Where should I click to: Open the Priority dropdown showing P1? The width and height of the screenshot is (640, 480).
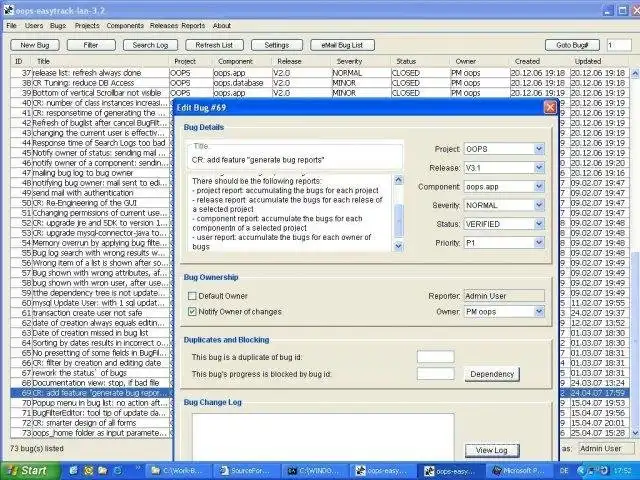(x=504, y=243)
